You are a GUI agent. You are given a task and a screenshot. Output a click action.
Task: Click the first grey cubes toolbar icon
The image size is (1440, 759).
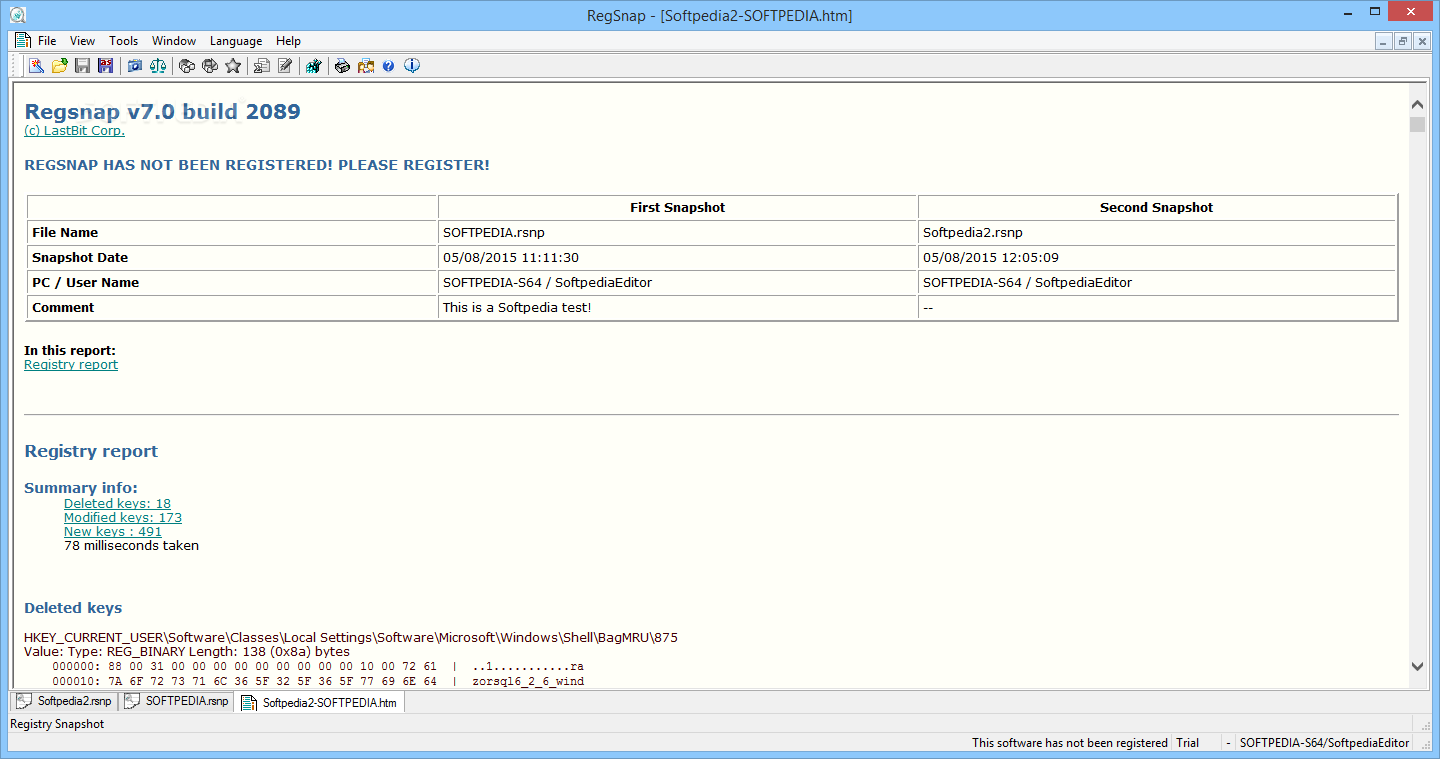pyautogui.click(x=187, y=66)
